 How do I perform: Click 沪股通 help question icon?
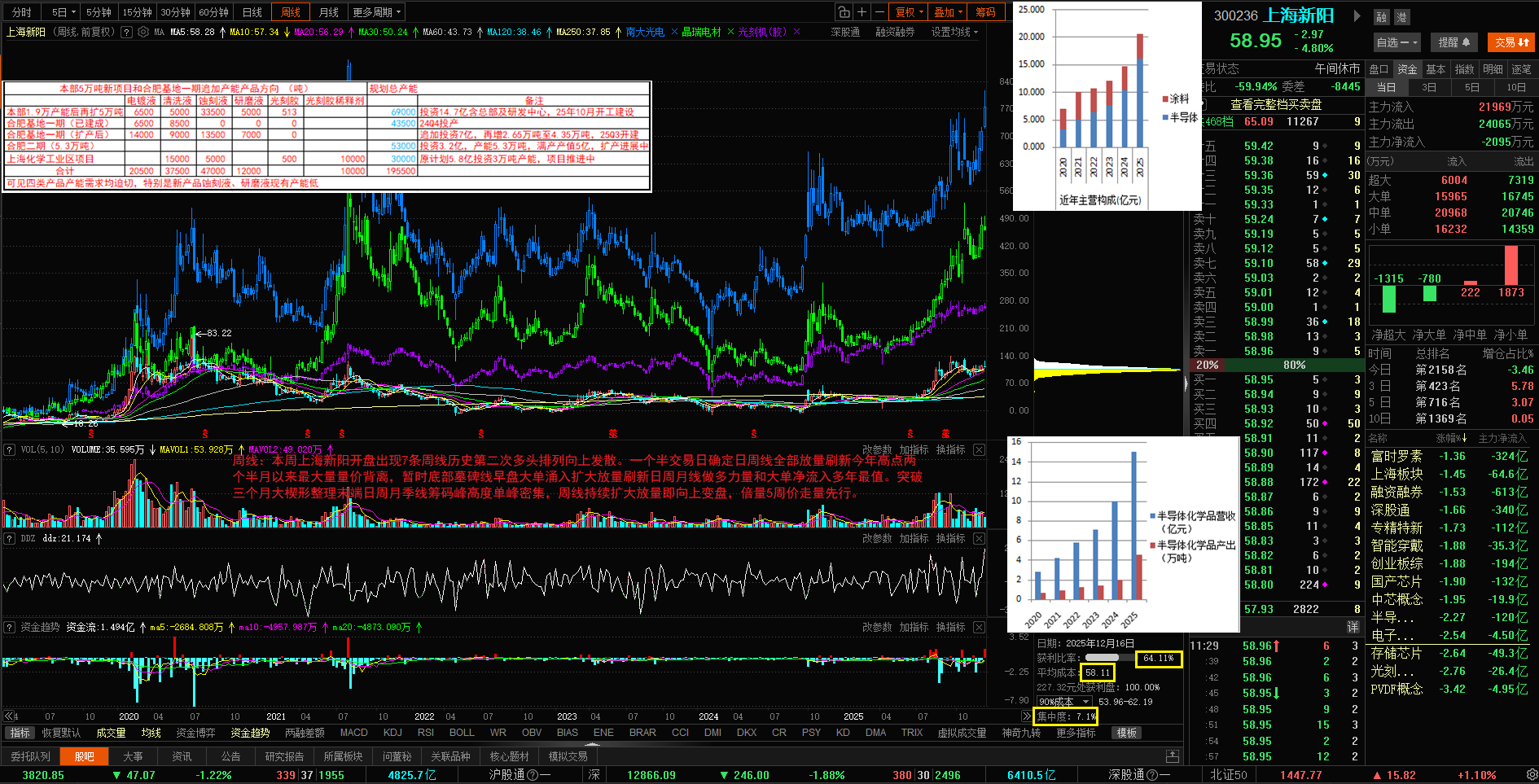click(x=533, y=775)
